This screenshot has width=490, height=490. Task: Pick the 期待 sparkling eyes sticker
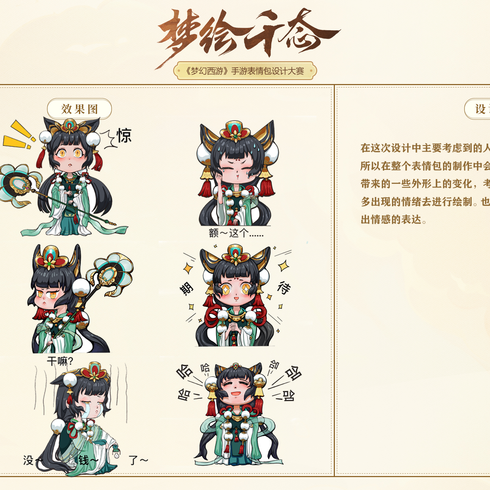pos(236,296)
